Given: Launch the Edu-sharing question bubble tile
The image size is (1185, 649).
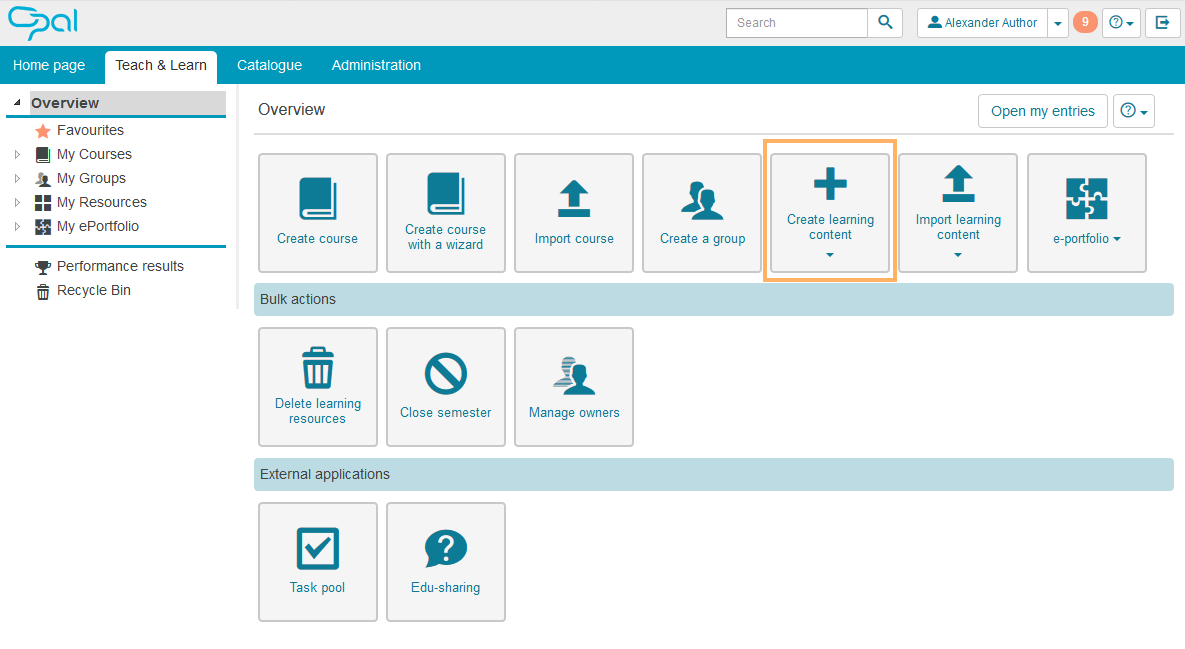Looking at the screenshot, I should pos(445,549).
